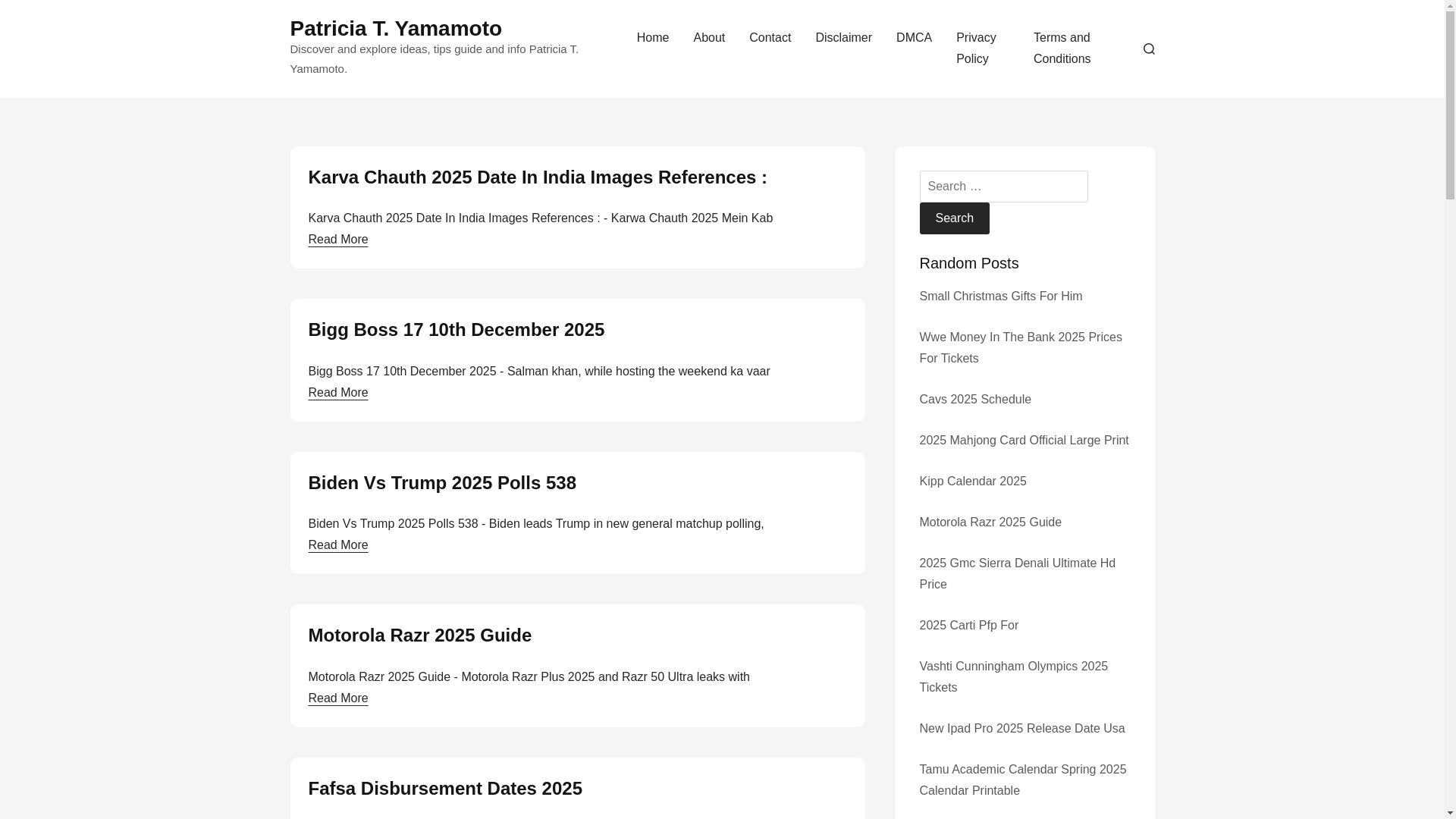Screen dimensions: 1456x819
Task: Focus the sidebar Search text field
Action: [x=1003, y=187]
